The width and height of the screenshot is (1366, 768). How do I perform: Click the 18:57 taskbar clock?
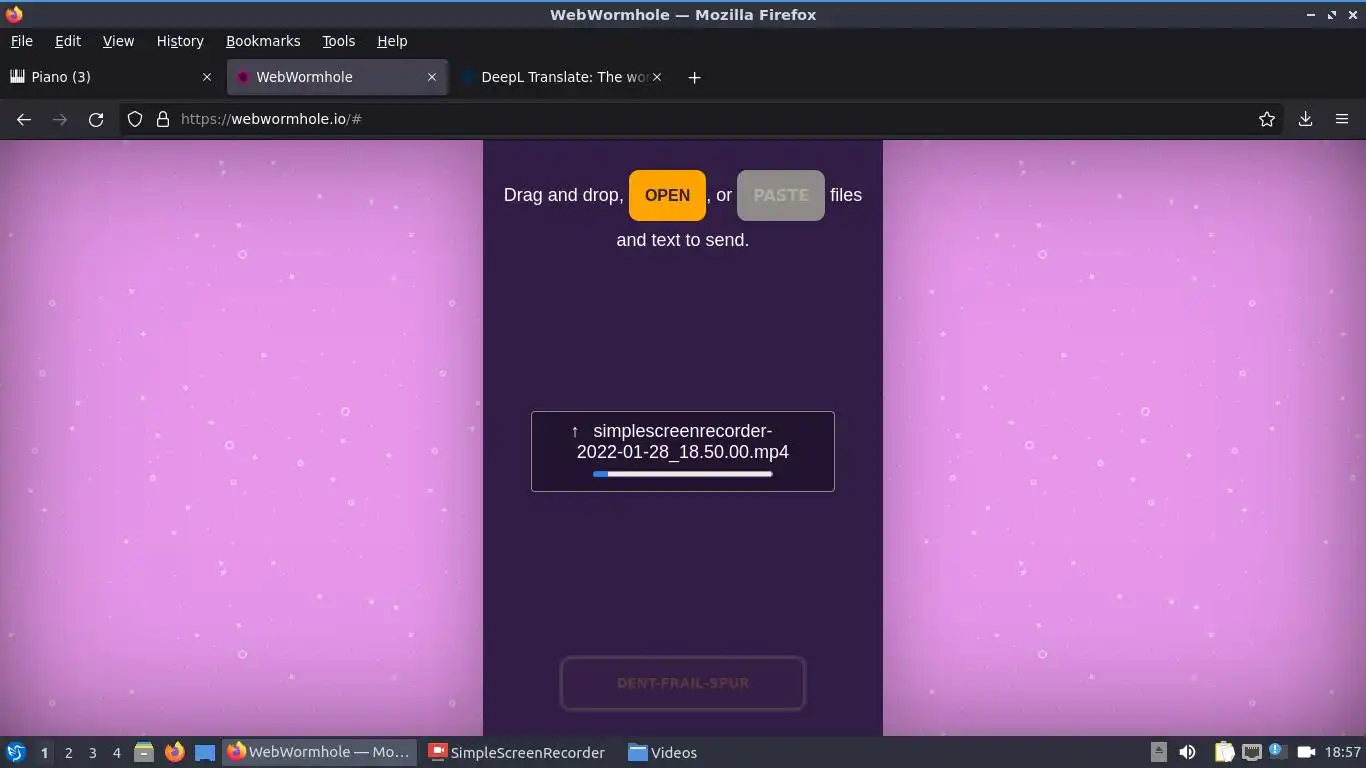click(x=1343, y=752)
